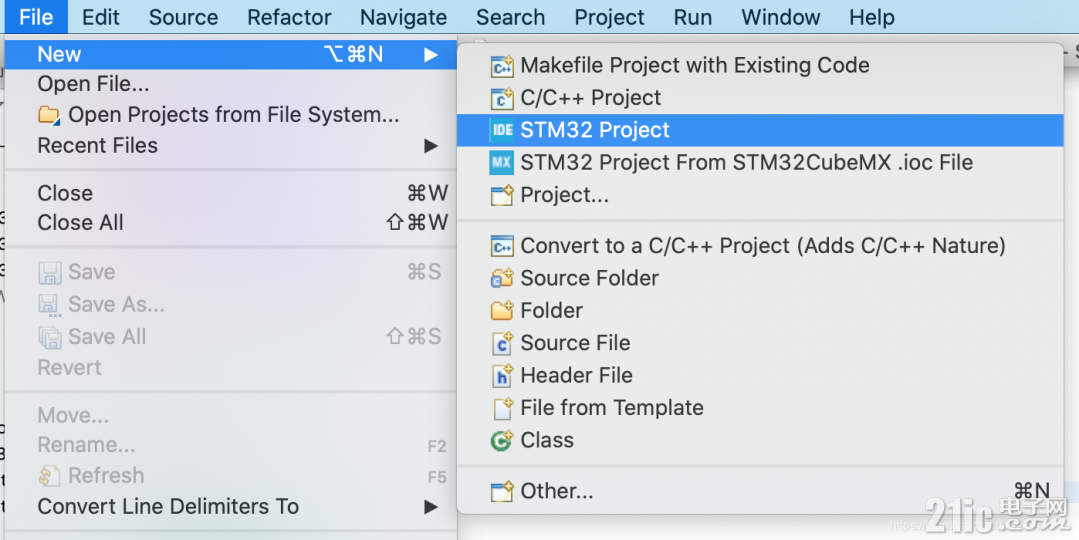Image resolution: width=1079 pixels, height=540 pixels.
Task: Click the Save All icon
Action: pos(50,336)
